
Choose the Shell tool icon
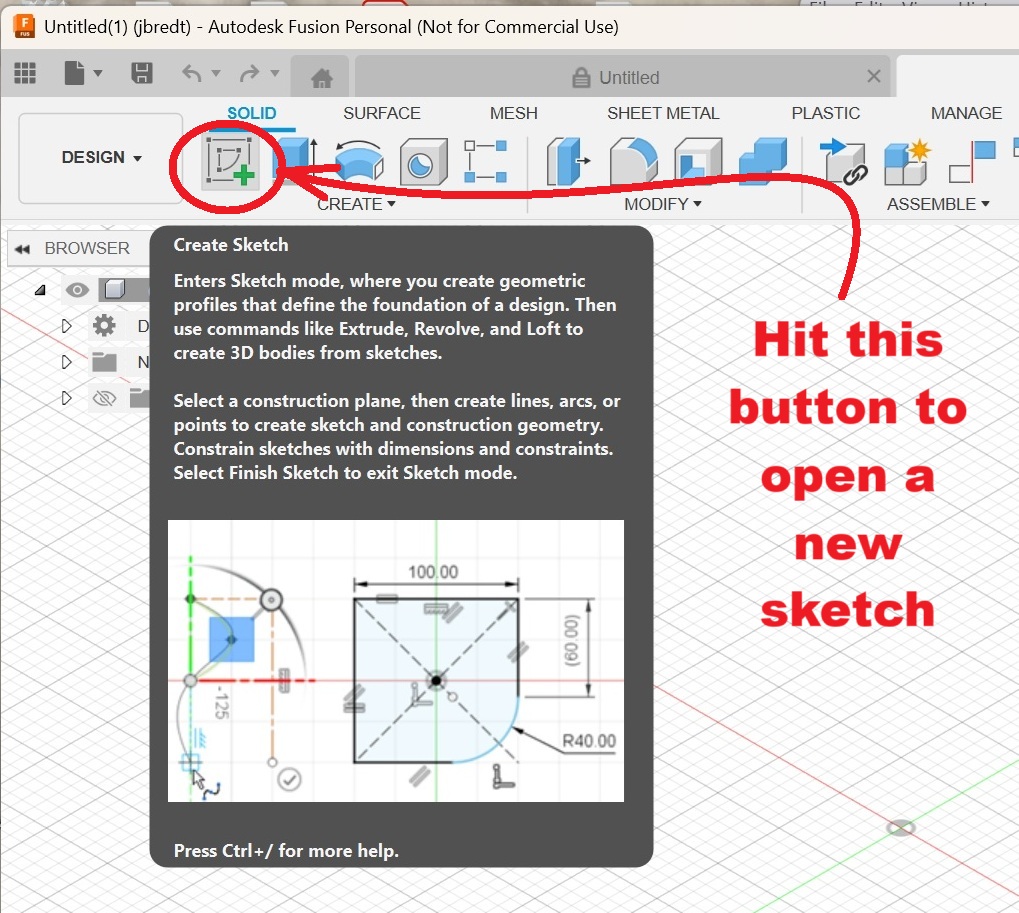[697, 161]
